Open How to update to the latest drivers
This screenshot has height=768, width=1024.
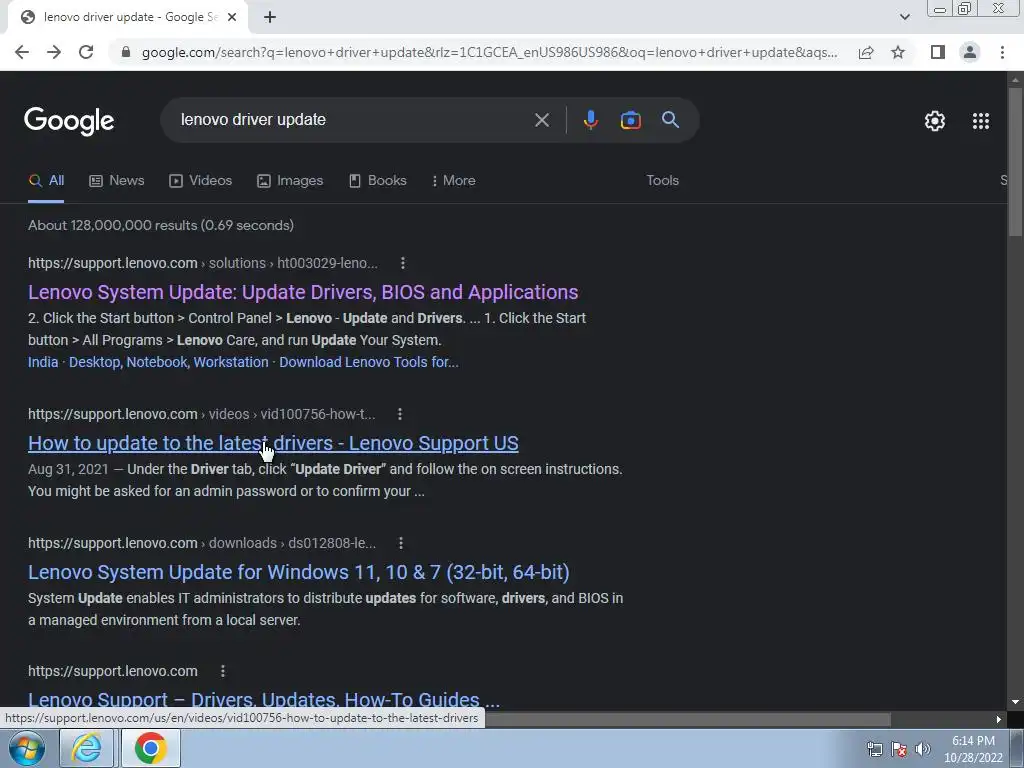tap(273, 443)
